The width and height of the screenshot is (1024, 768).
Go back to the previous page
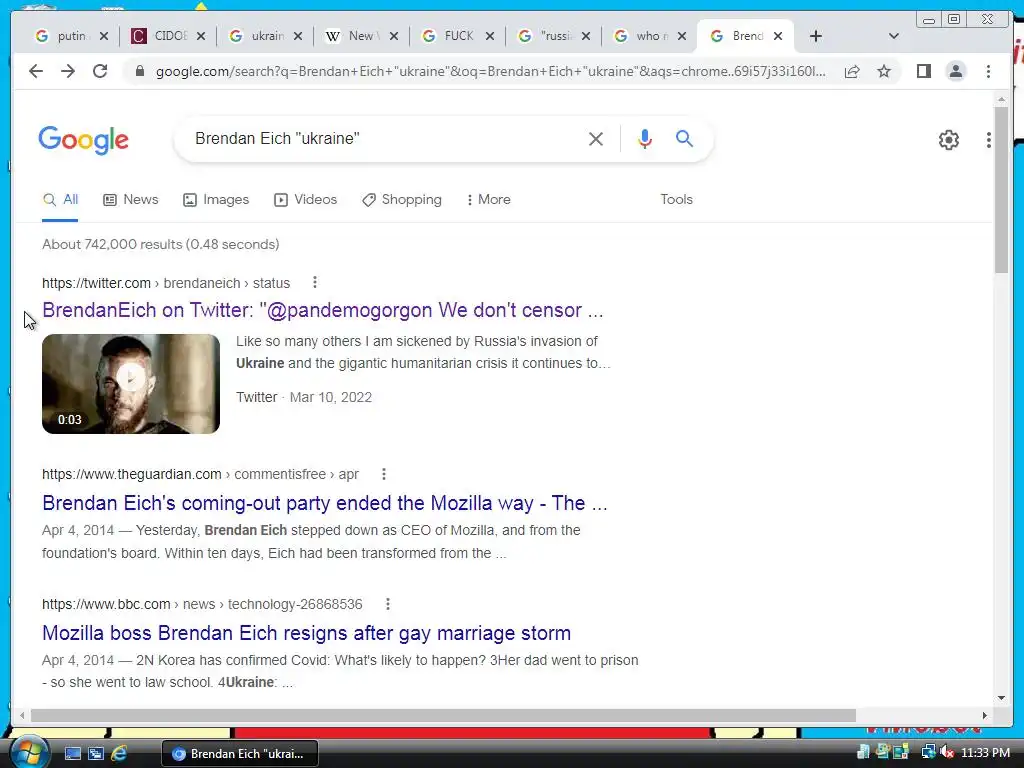click(x=36, y=71)
